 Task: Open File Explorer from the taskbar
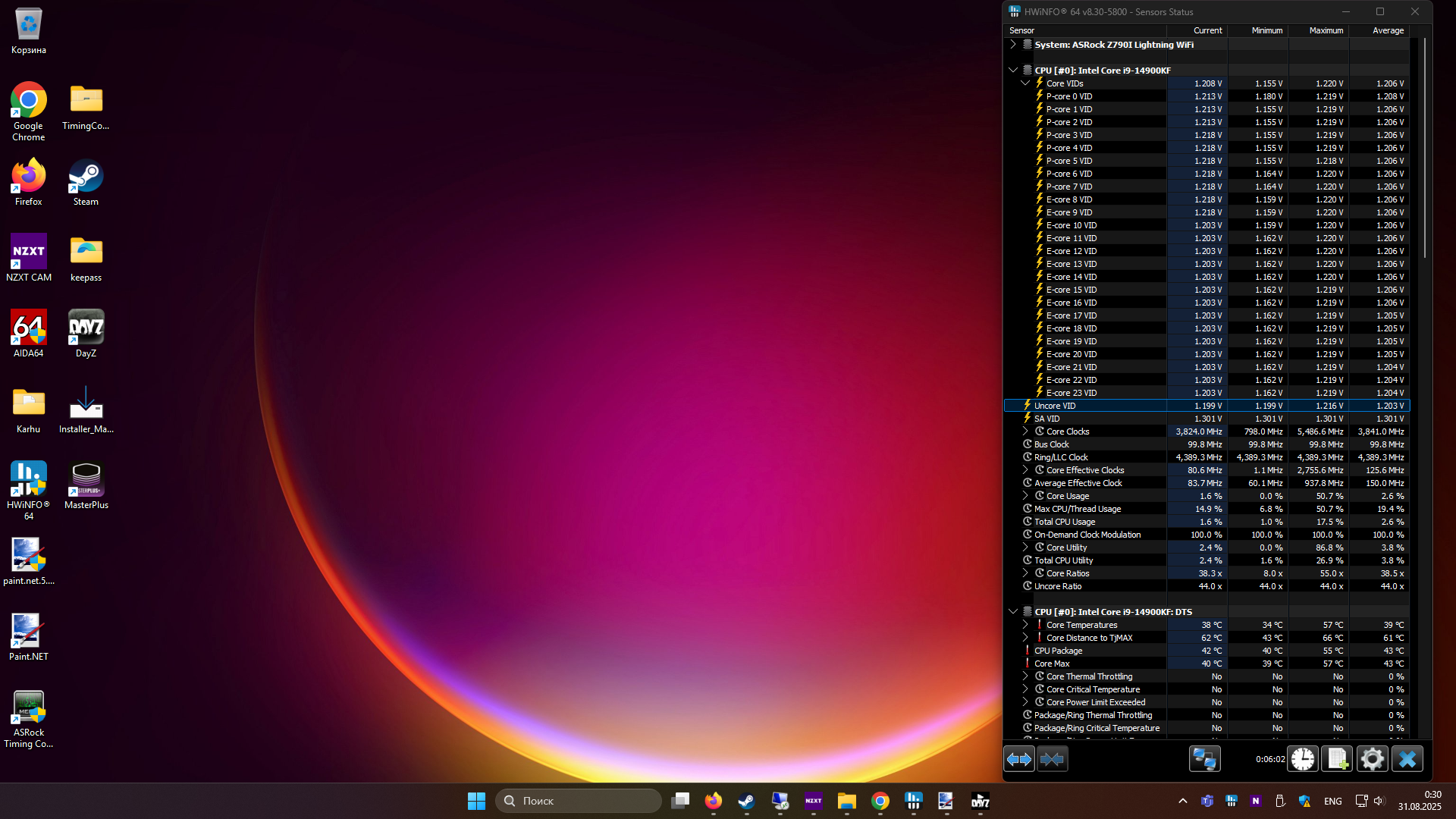(847, 801)
